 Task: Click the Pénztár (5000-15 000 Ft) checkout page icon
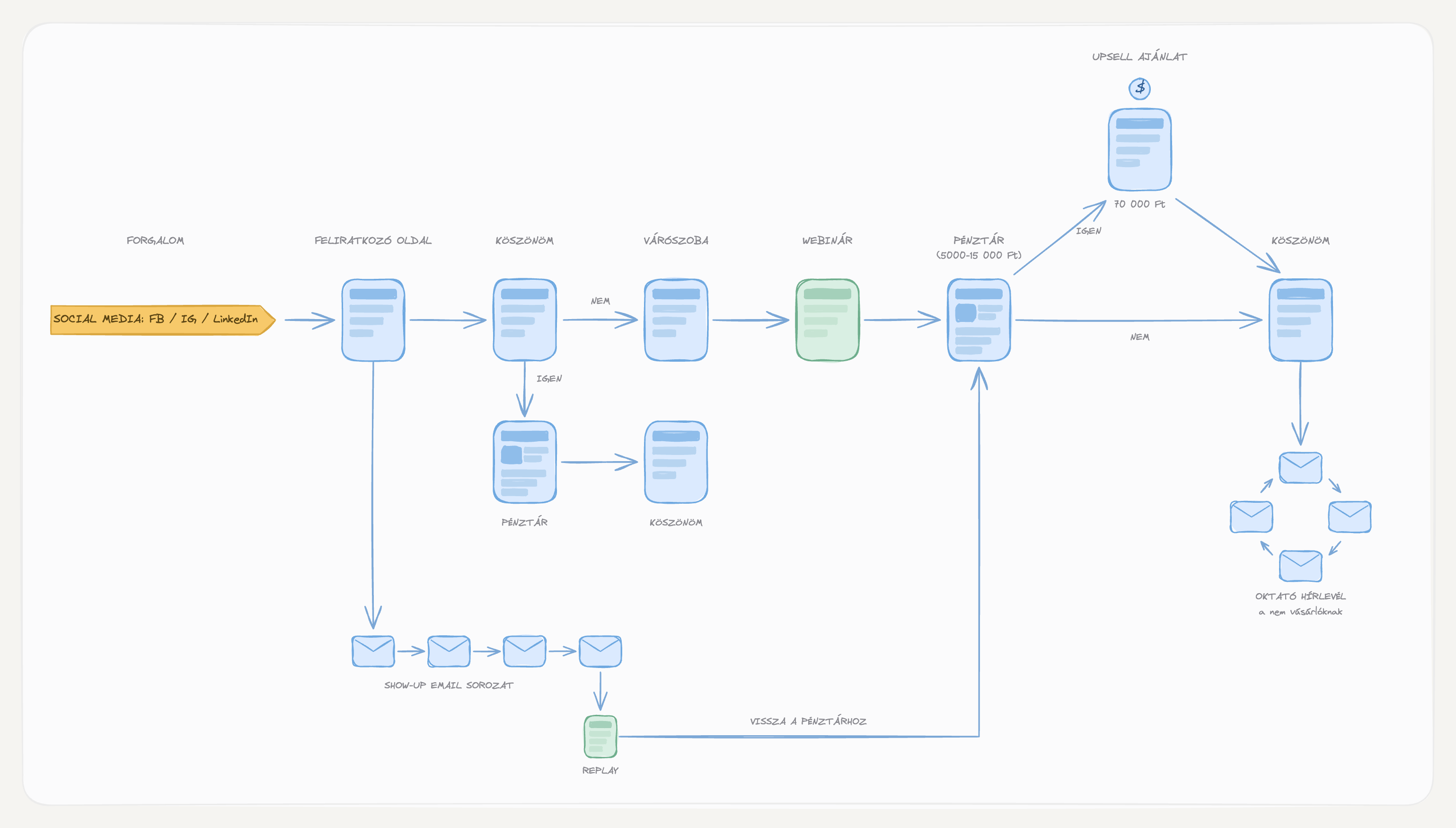click(979, 320)
